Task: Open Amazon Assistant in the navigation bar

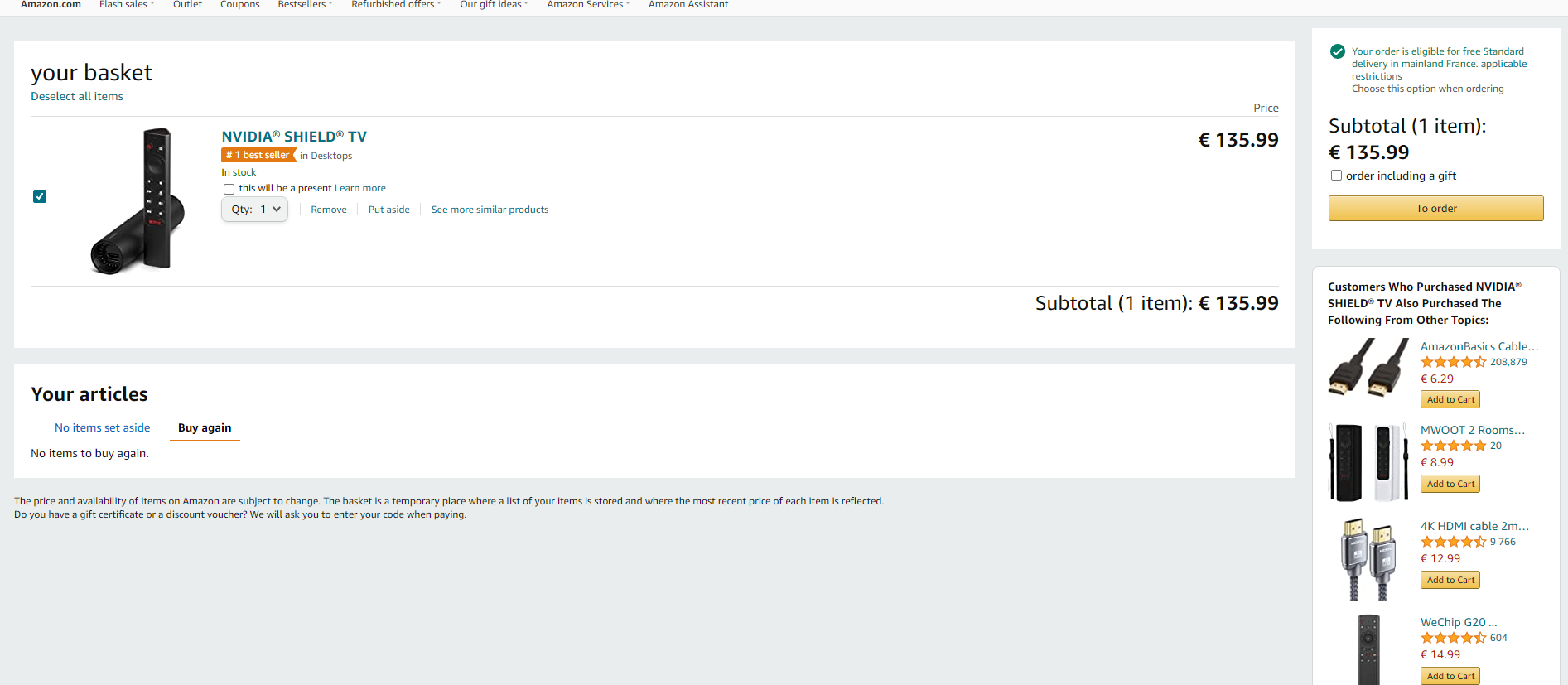Action: (x=688, y=5)
